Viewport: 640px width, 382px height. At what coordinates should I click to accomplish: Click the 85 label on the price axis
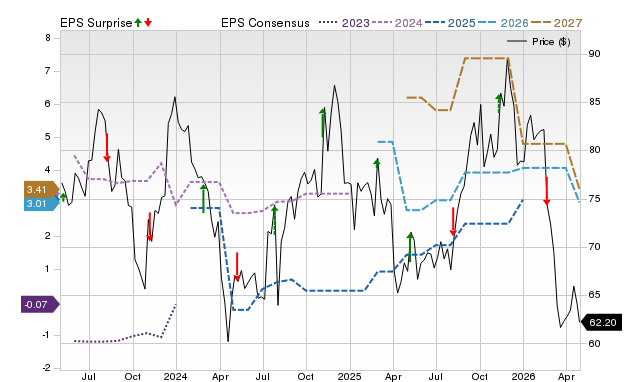click(594, 102)
